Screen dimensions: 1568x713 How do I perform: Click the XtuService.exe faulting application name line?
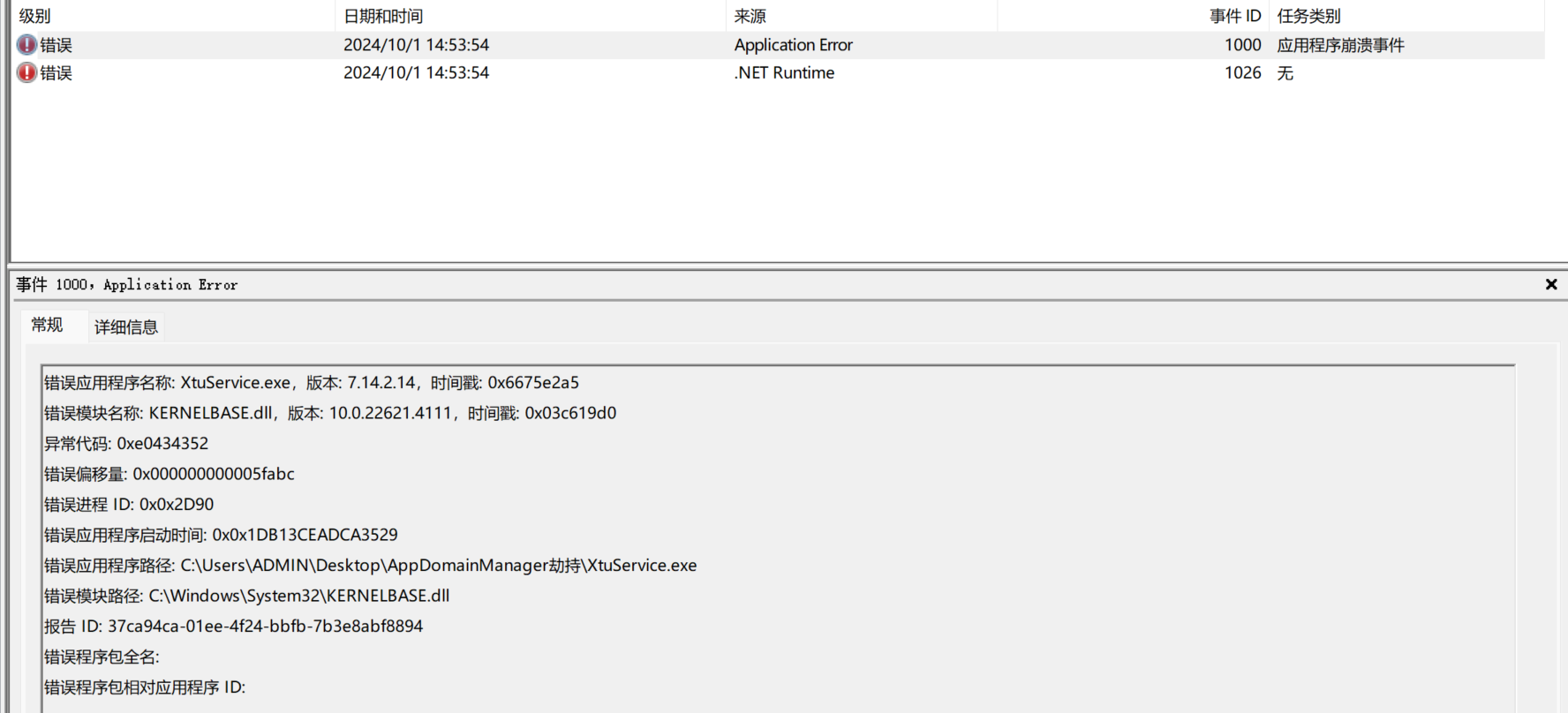[312, 383]
